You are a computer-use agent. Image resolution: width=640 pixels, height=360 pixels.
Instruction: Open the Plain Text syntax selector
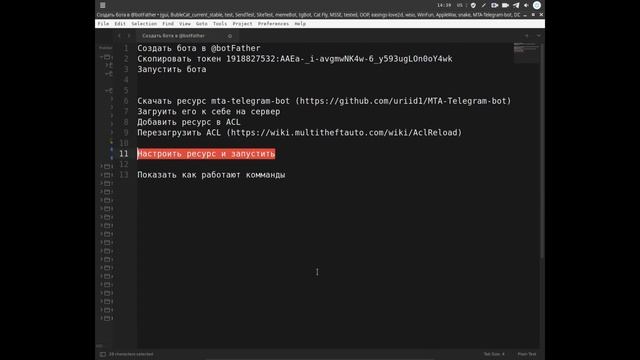click(527, 354)
